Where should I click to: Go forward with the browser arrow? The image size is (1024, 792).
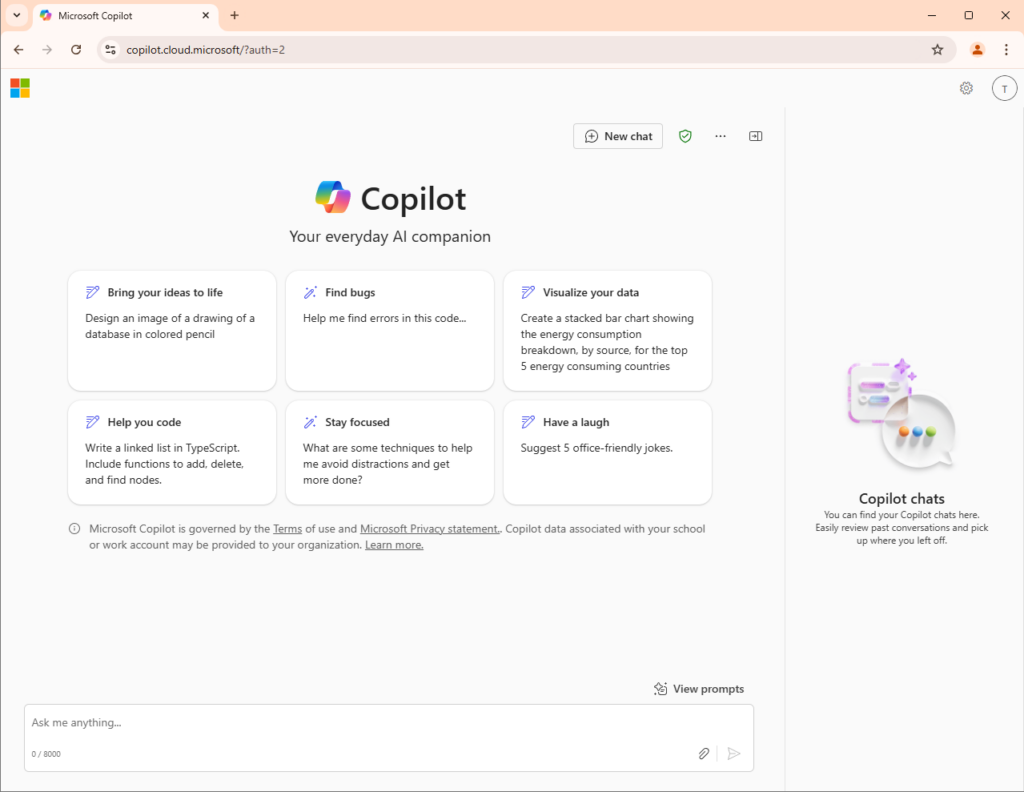(47, 50)
